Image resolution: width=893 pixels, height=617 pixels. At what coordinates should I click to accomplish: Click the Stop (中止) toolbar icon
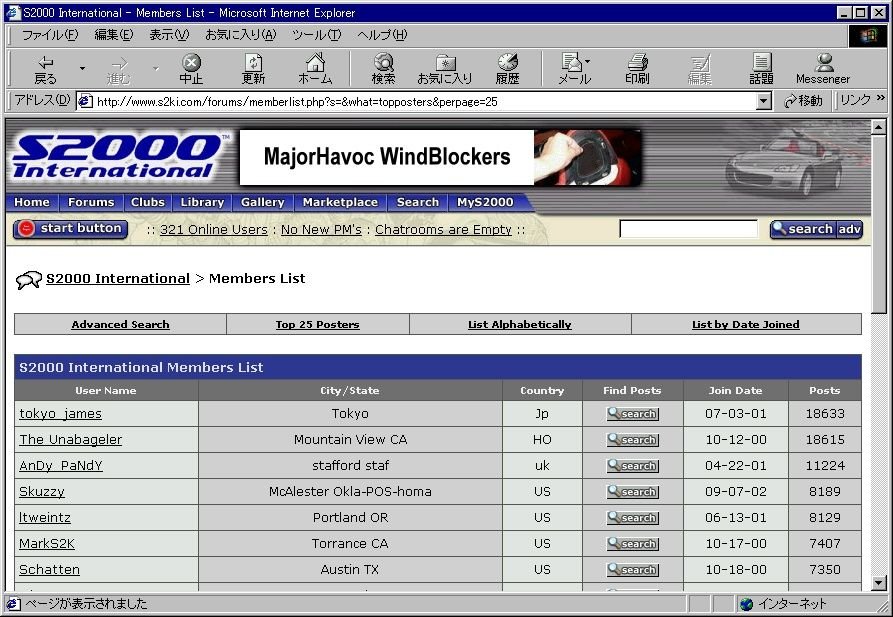pos(191,69)
